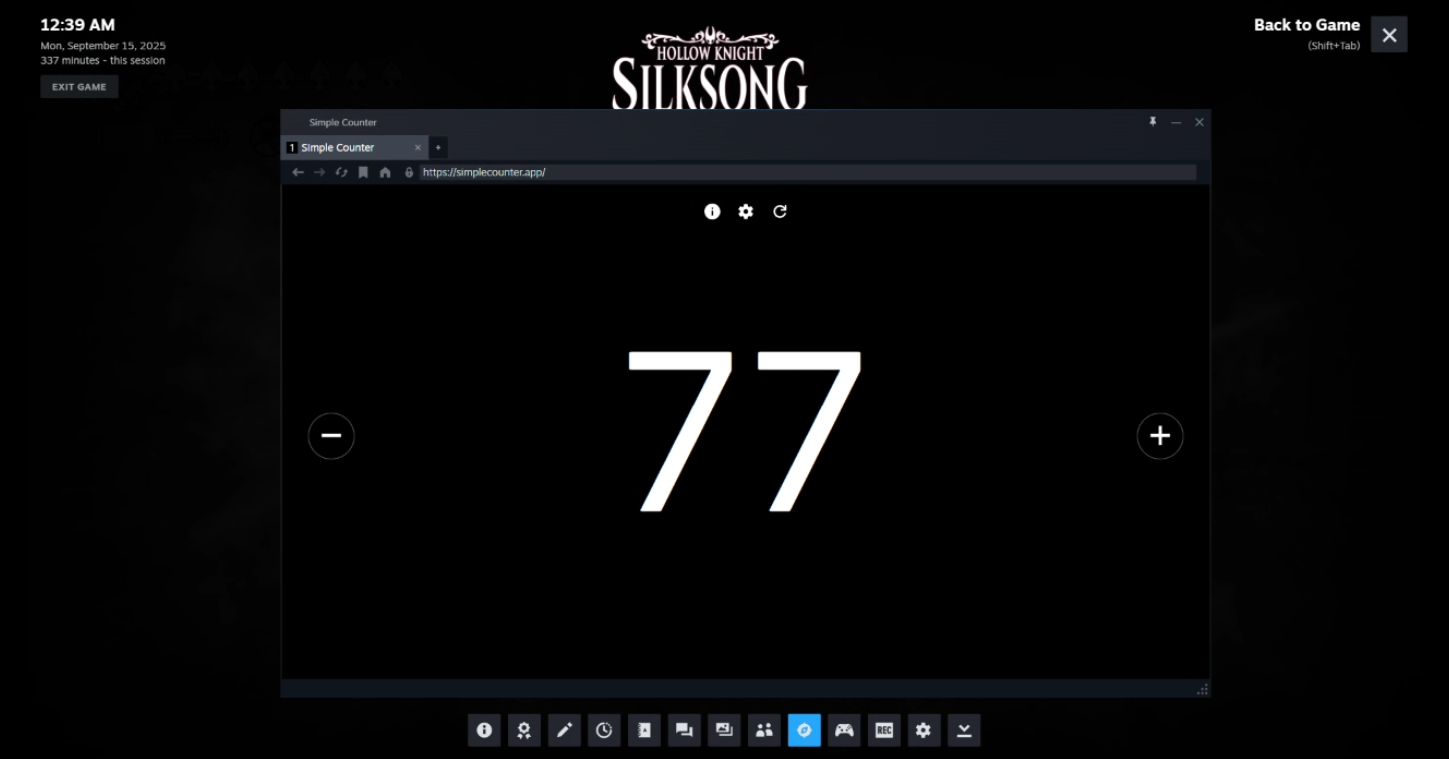Open the notes pencil icon

tap(564, 730)
